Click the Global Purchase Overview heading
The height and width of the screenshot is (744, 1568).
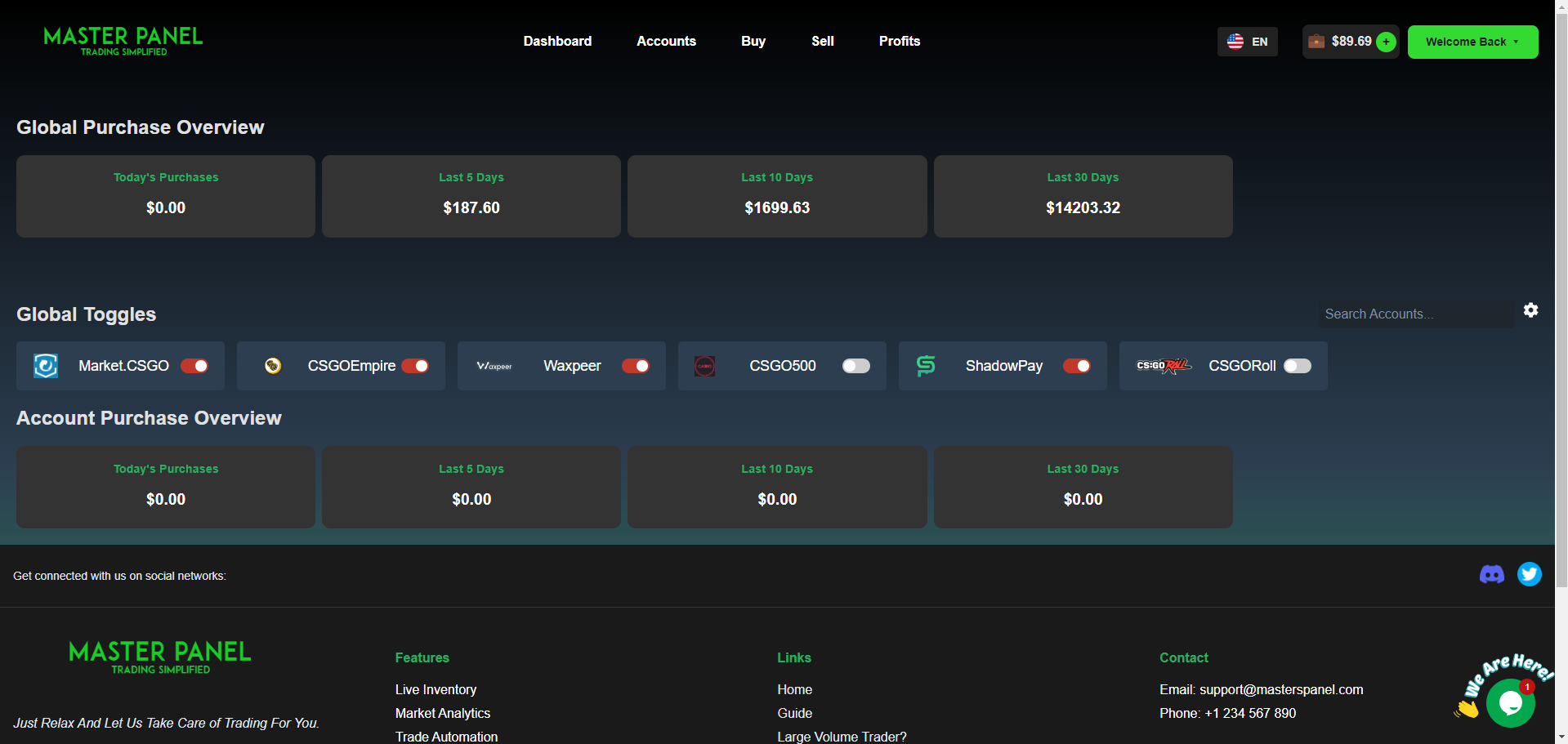point(141,127)
